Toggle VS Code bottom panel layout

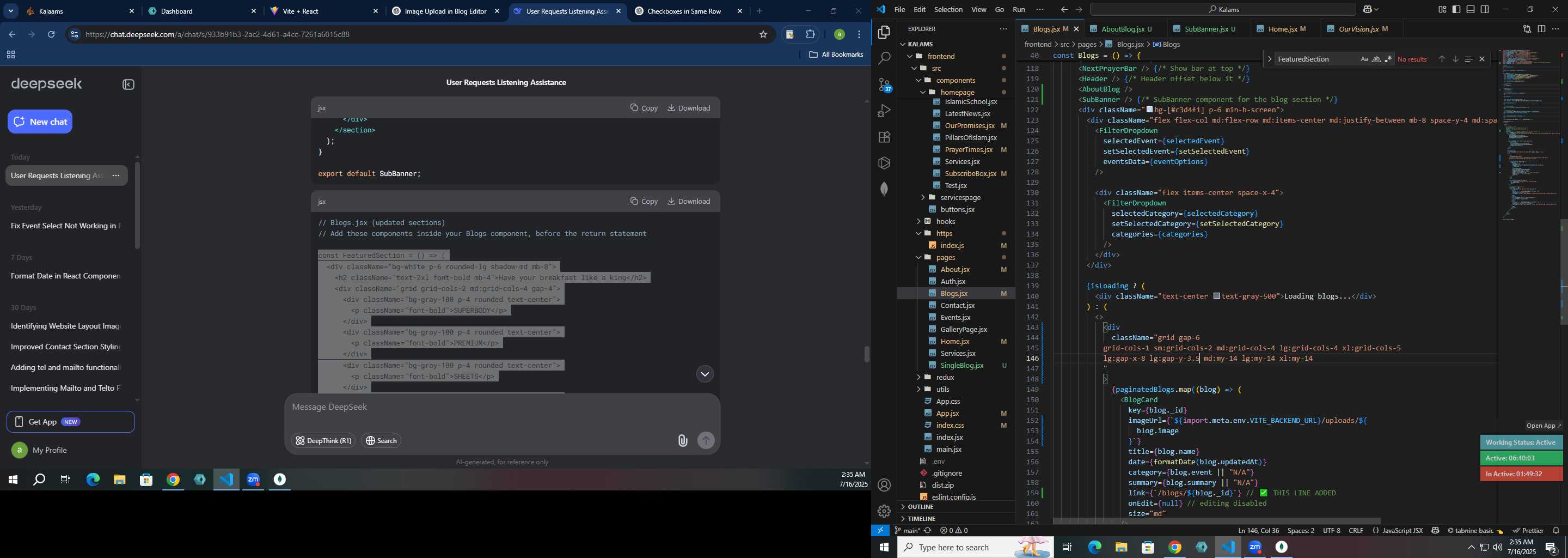[x=1471, y=9]
